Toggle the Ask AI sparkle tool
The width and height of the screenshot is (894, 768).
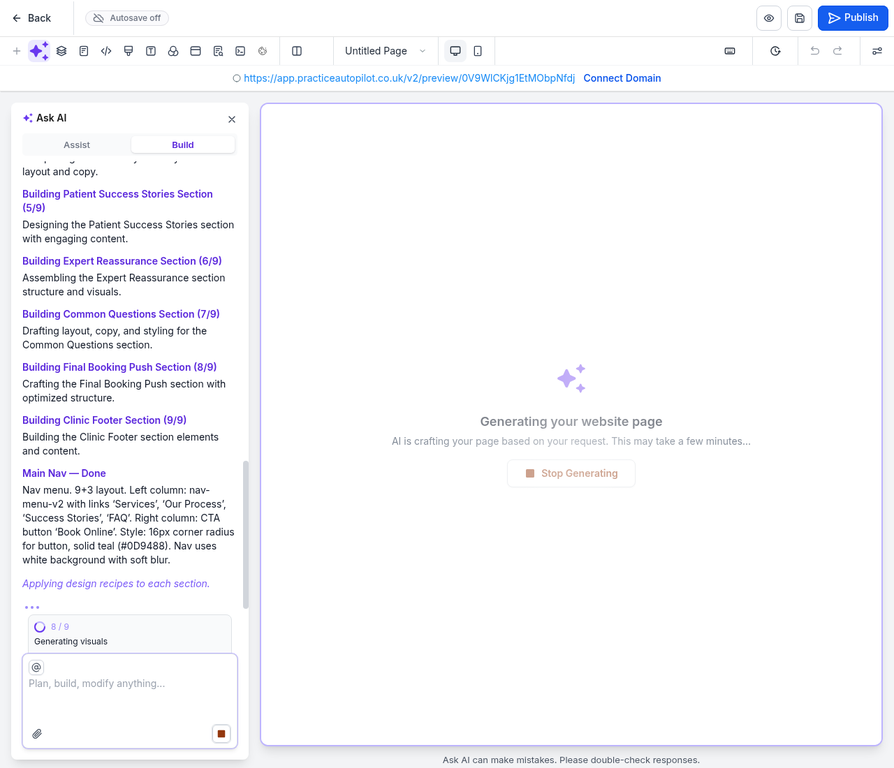(x=39, y=51)
